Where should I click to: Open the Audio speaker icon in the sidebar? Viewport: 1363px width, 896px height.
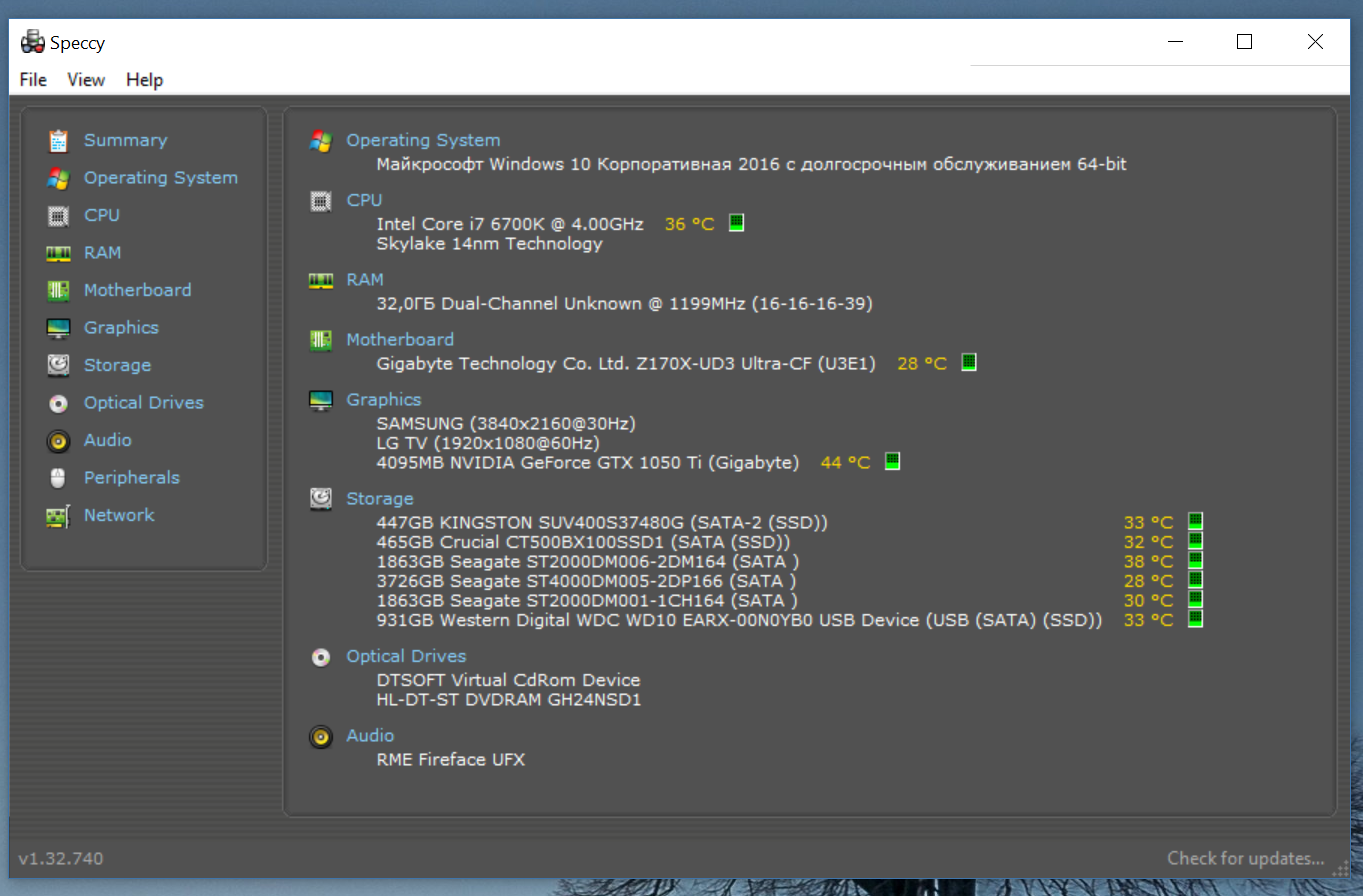58,441
